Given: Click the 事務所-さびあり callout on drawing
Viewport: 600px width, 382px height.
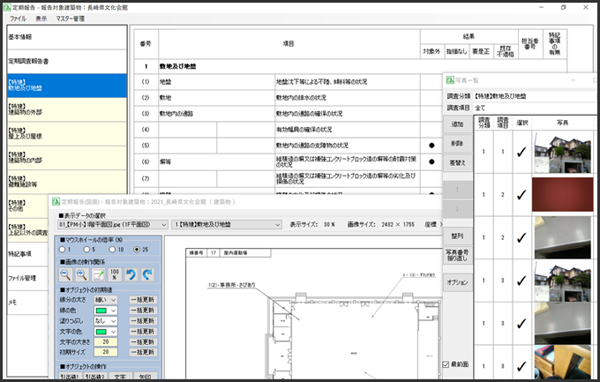Looking at the screenshot, I should tap(232, 285).
